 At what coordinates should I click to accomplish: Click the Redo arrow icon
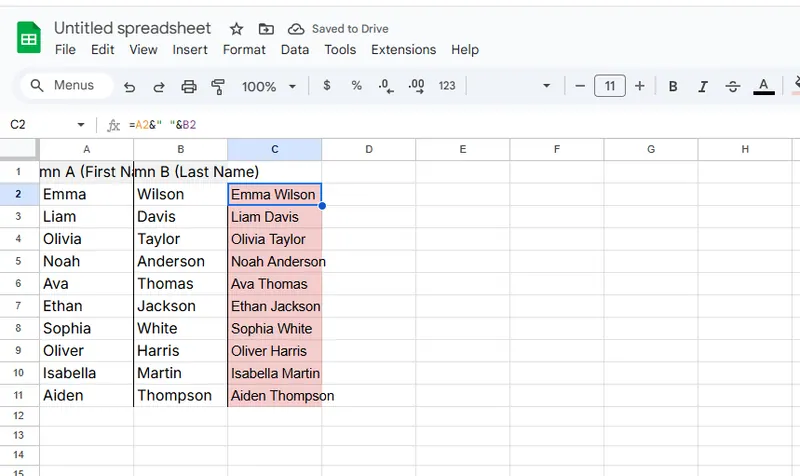point(159,86)
